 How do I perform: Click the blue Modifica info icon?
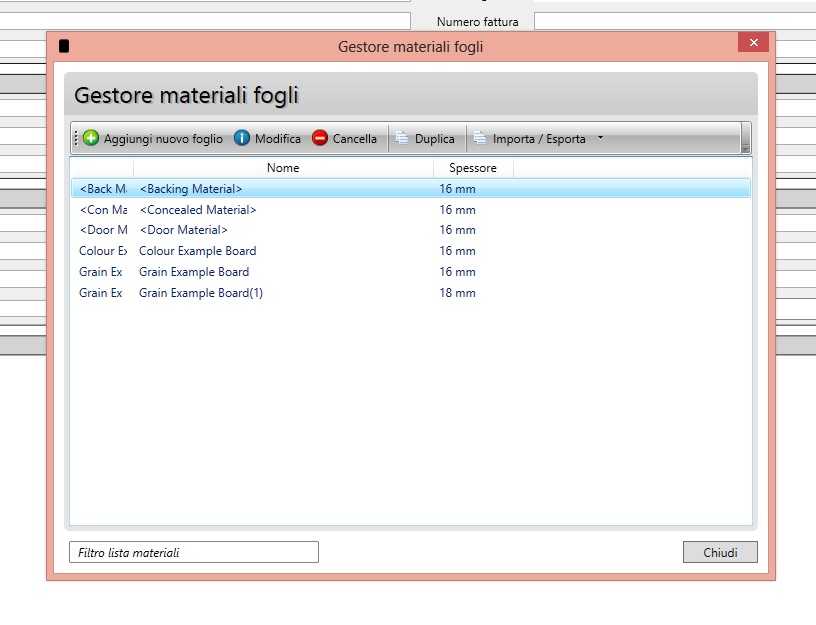(x=242, y=139)
